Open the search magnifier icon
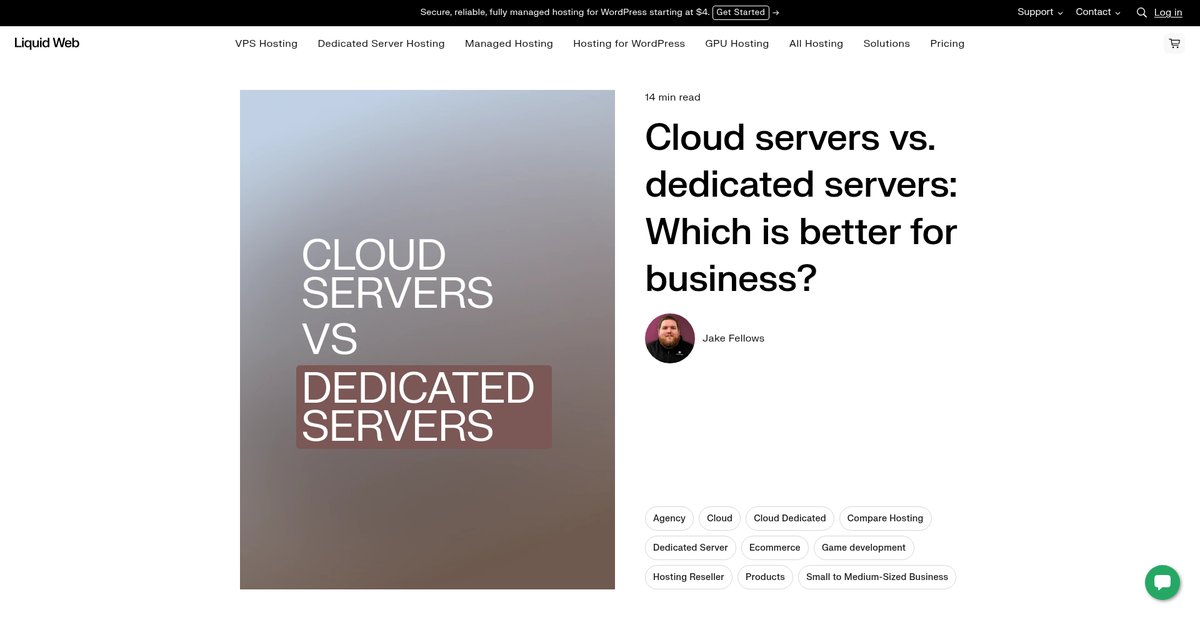The image size is (1200, 620). [x=1141, y=13]
